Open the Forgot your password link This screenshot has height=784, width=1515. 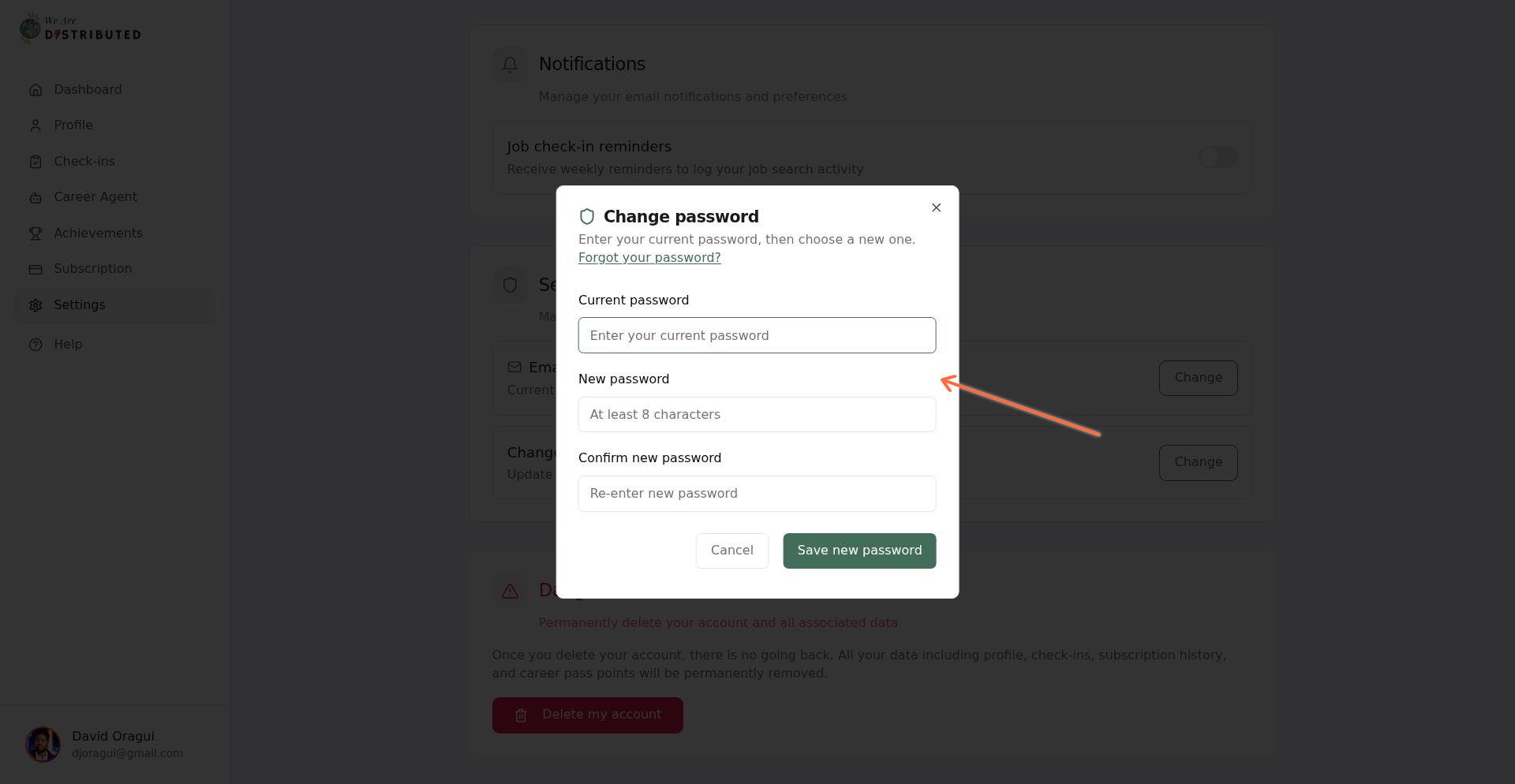pyautogui.click(x=649, y=258)
